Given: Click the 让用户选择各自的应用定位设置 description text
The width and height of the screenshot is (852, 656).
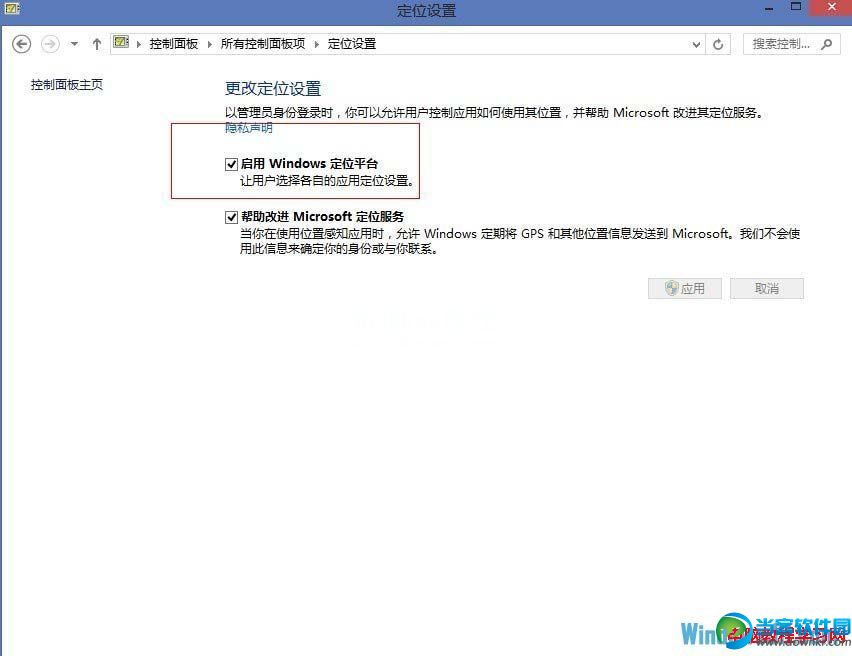Looking at the screenshot, I should coord(327,181).
